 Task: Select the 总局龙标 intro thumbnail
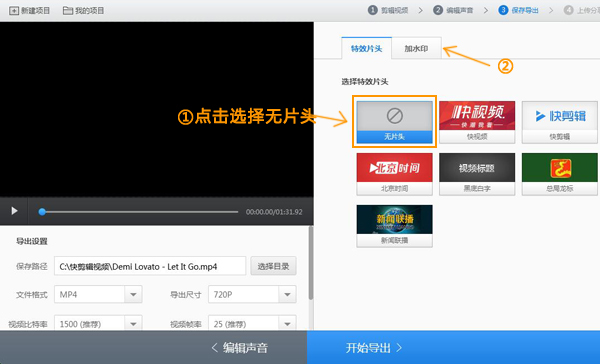(560, 174)
